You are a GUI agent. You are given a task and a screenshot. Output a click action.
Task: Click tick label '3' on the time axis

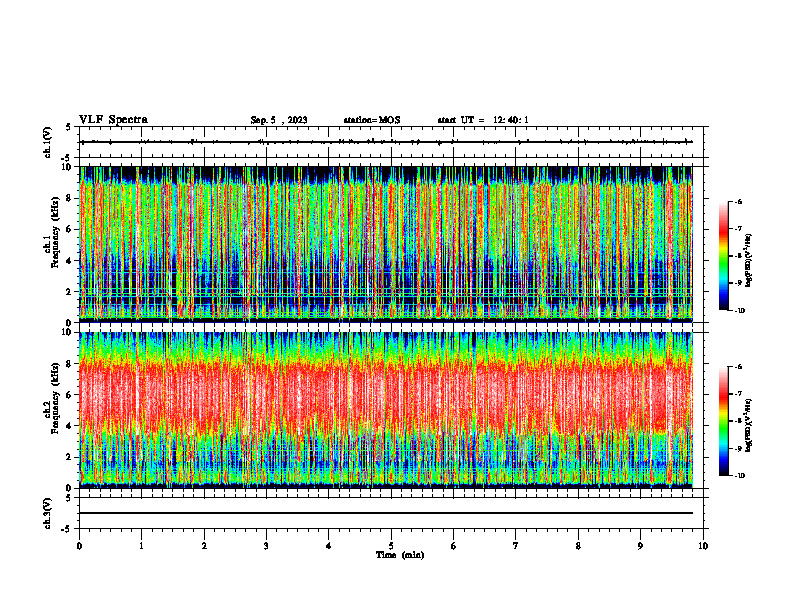[266, 546]
